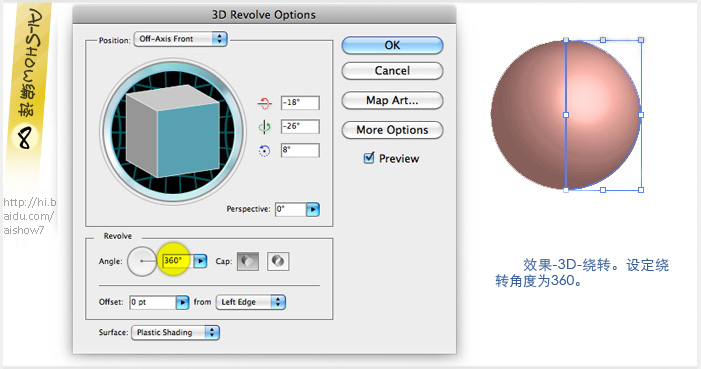This screenshot has height=369, width=701.
Task: Click the Angle 360° input field
Action: click(177, 261)
